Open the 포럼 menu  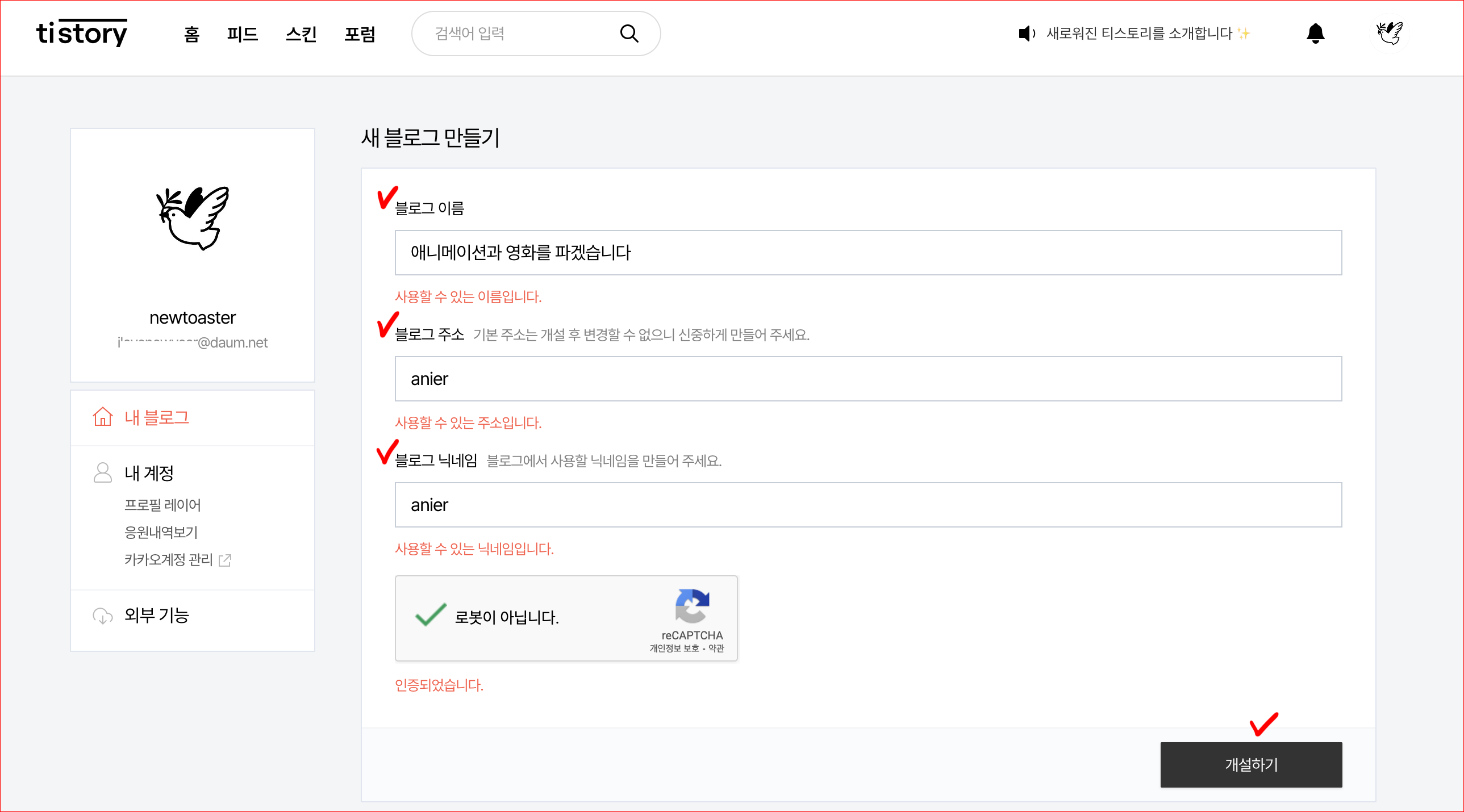(x=360, y=34)
